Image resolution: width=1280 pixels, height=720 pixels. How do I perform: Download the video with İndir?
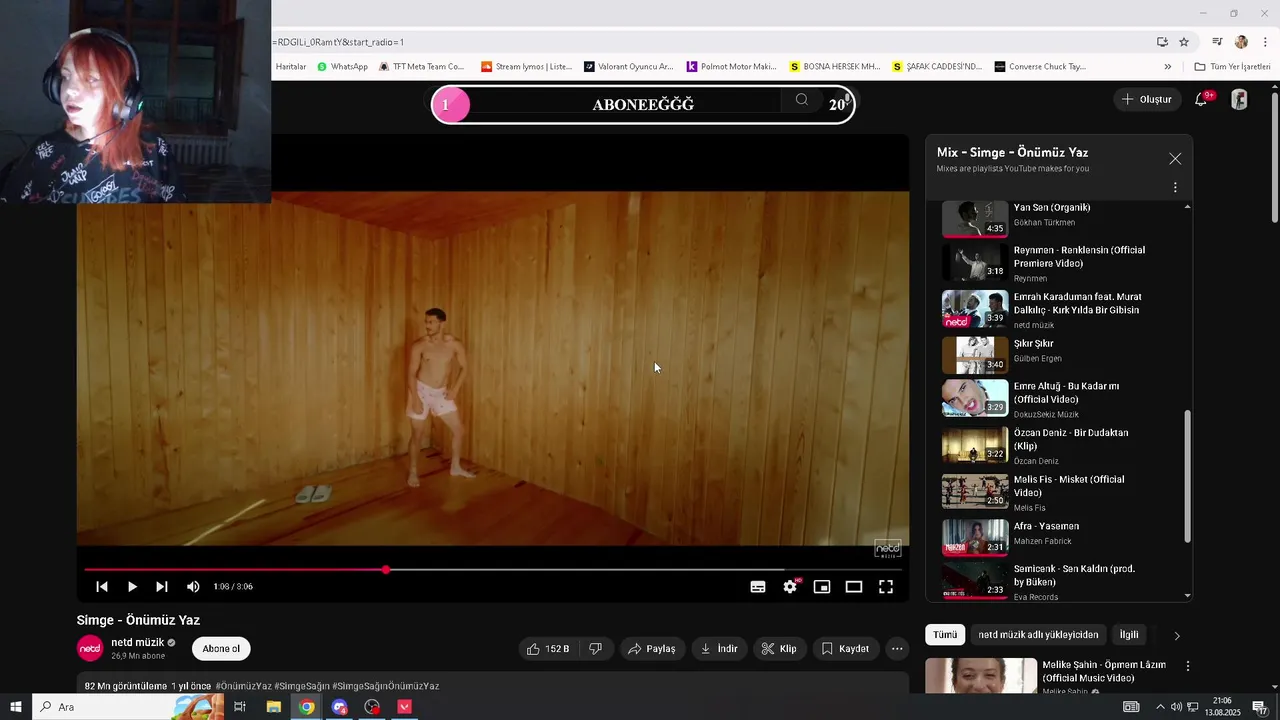[719, 649]
